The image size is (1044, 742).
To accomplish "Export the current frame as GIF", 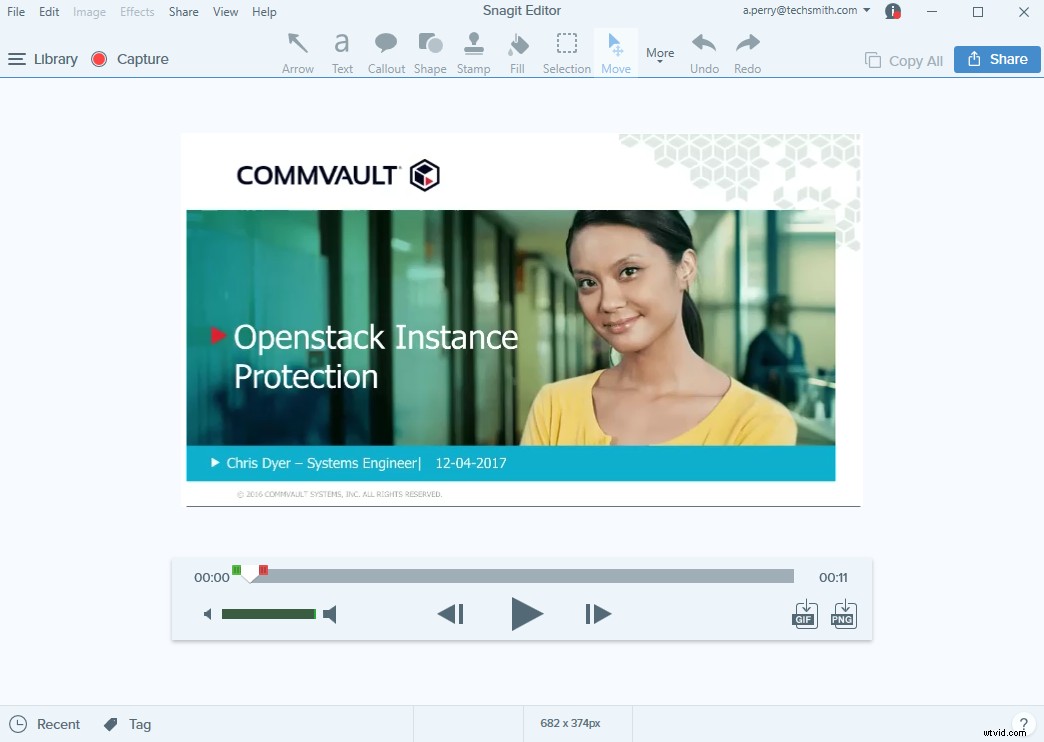I will (x=804, y=614).
